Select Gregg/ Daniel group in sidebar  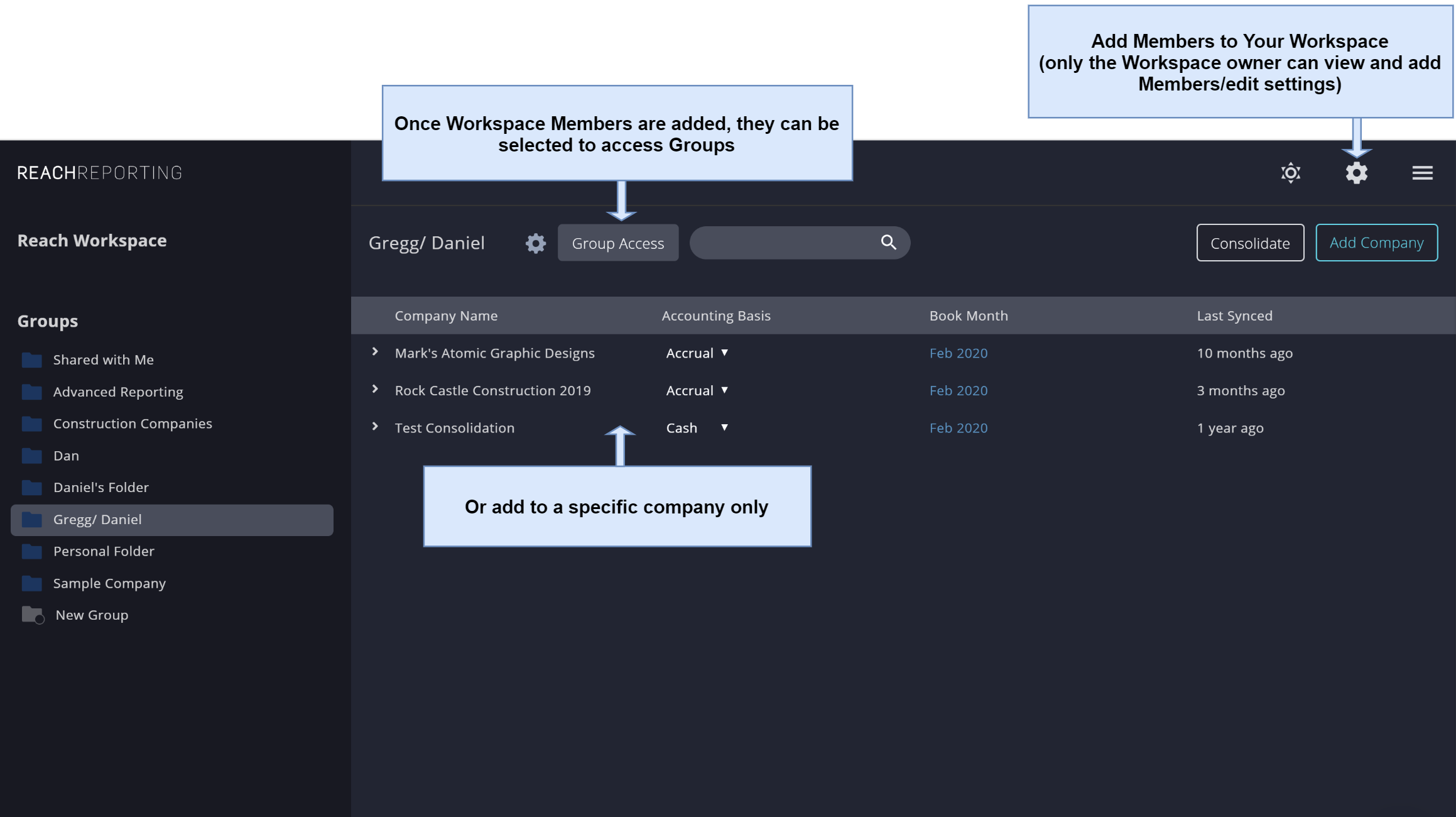click(172, 520)
